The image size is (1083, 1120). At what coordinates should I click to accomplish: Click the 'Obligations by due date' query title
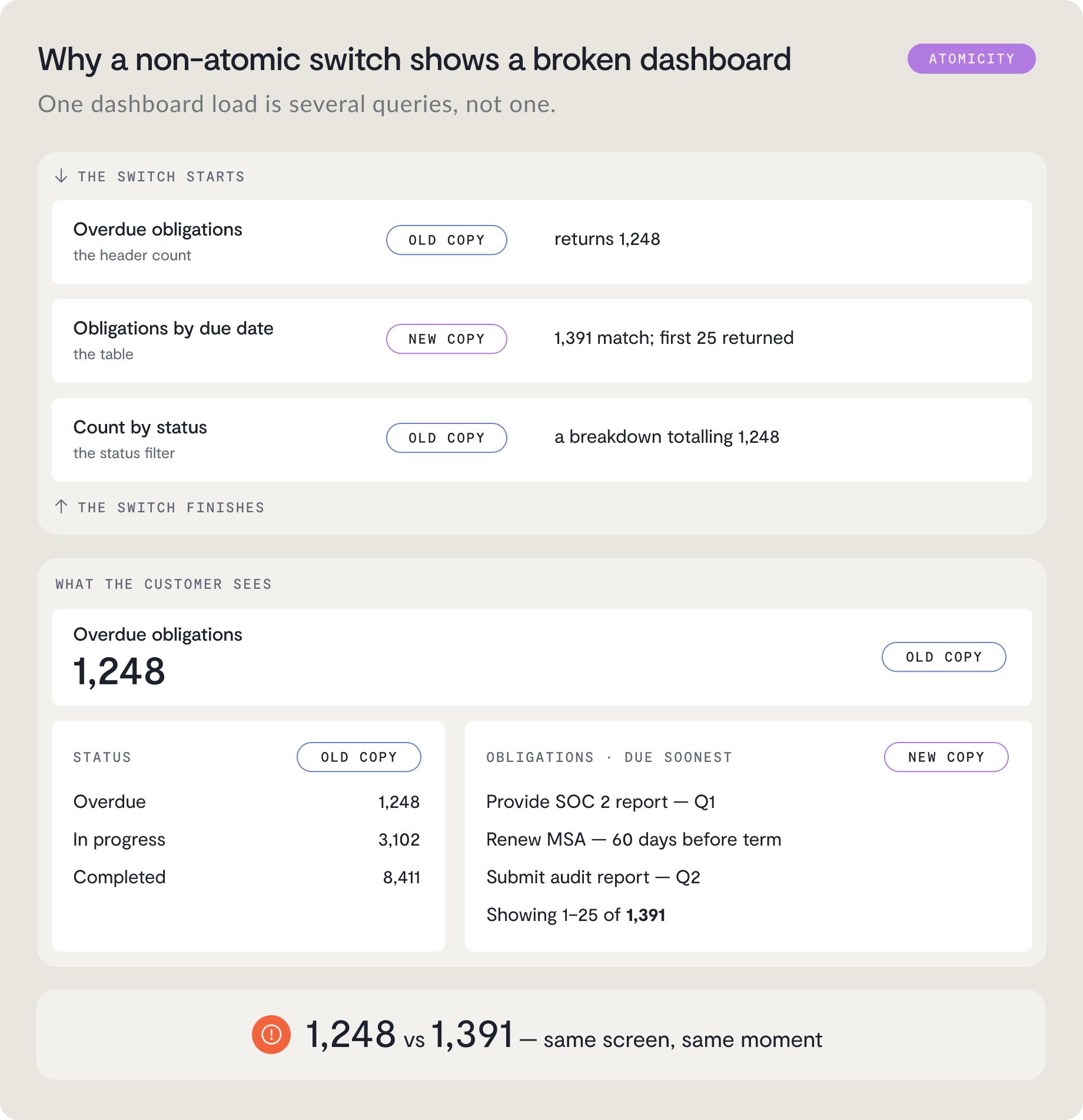(x=174, y=329)
